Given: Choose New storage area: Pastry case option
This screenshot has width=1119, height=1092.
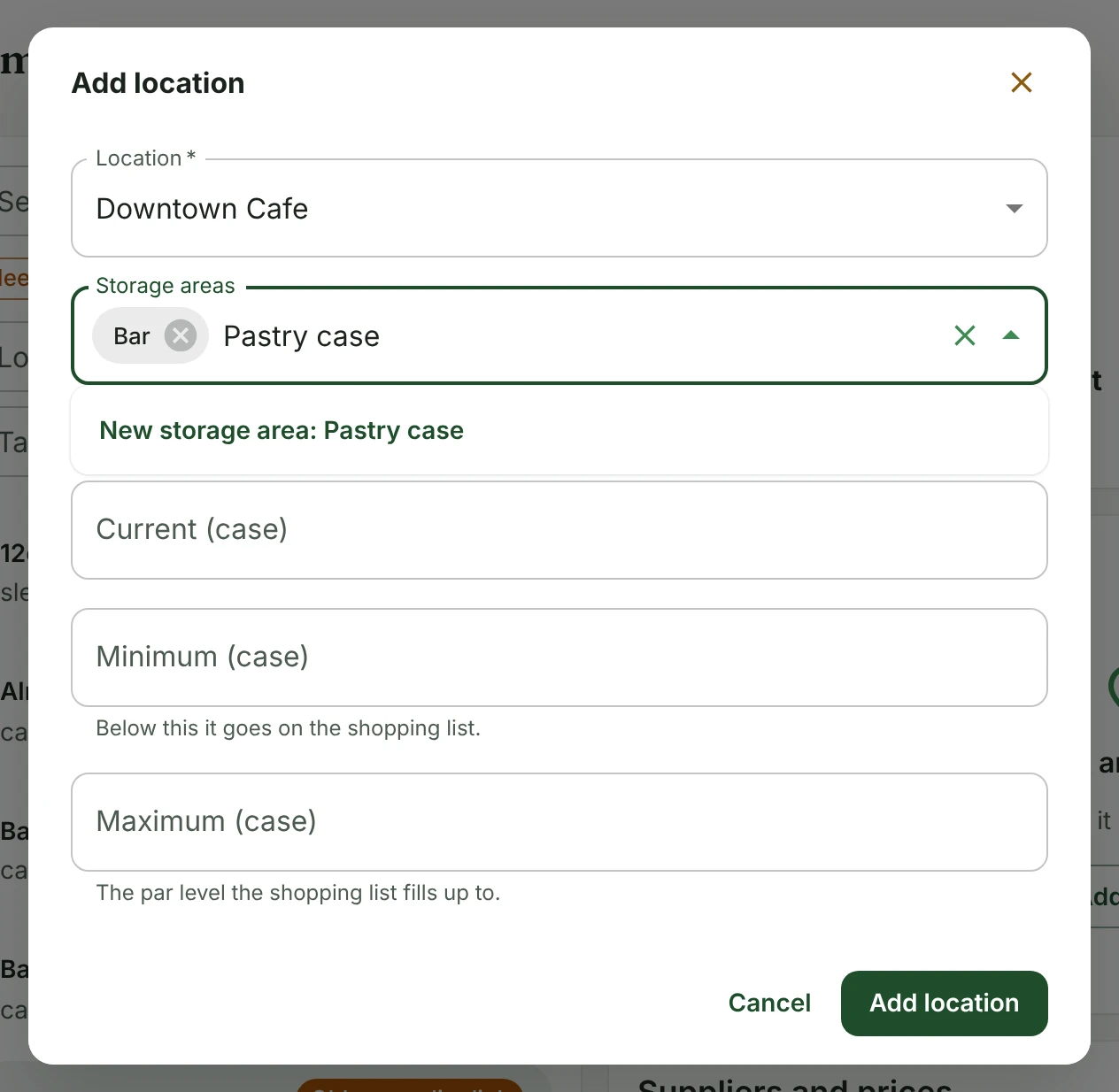Looking at the screenshot, I should 559,431.
